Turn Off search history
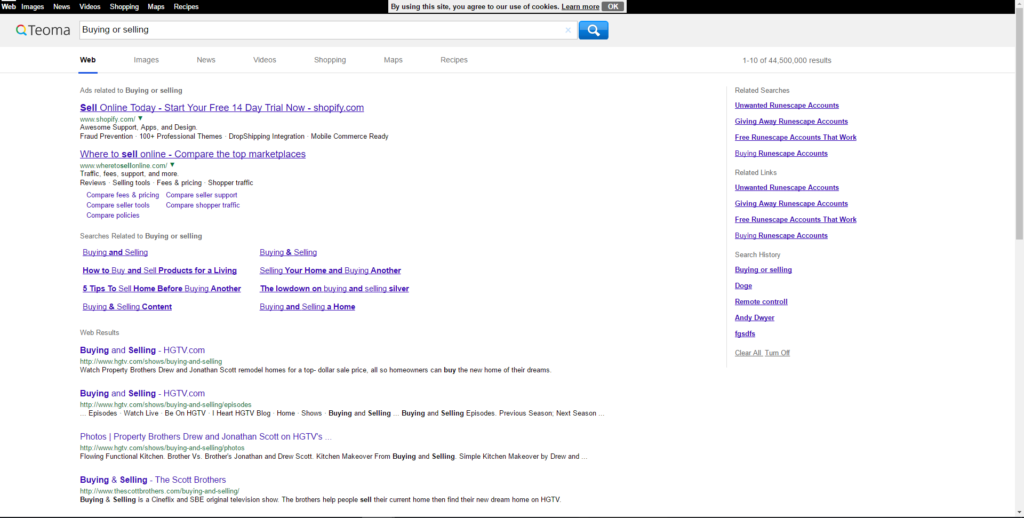This screenshot has height=518, width=1024. click(x=777, y=353)
